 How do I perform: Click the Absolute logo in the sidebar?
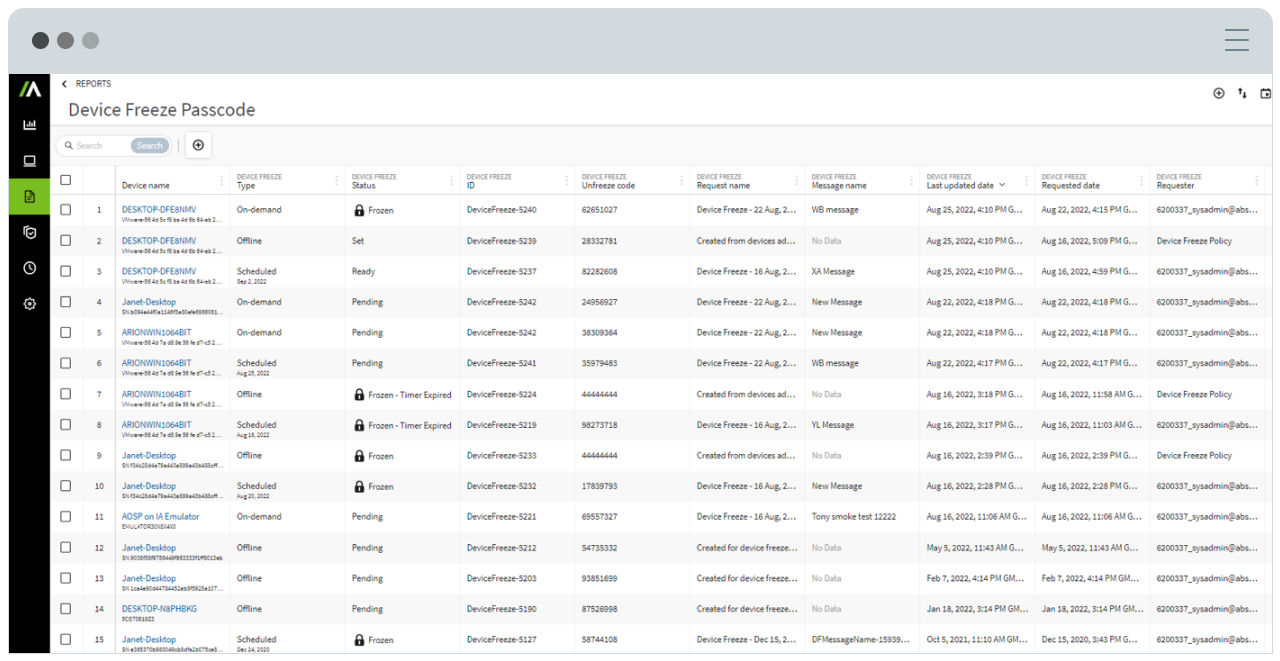30,89
